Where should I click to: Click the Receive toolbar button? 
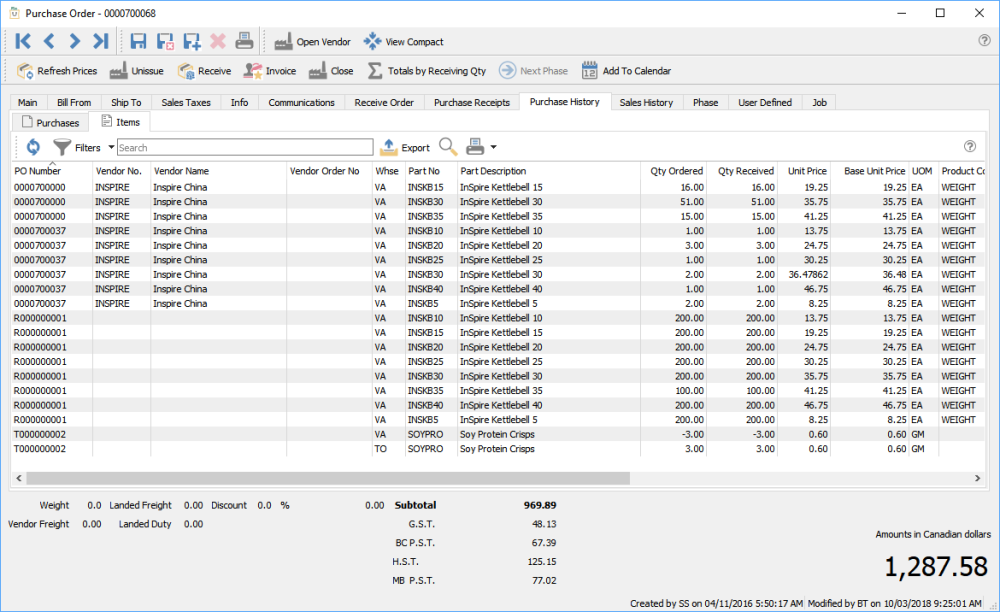point(204,71)
